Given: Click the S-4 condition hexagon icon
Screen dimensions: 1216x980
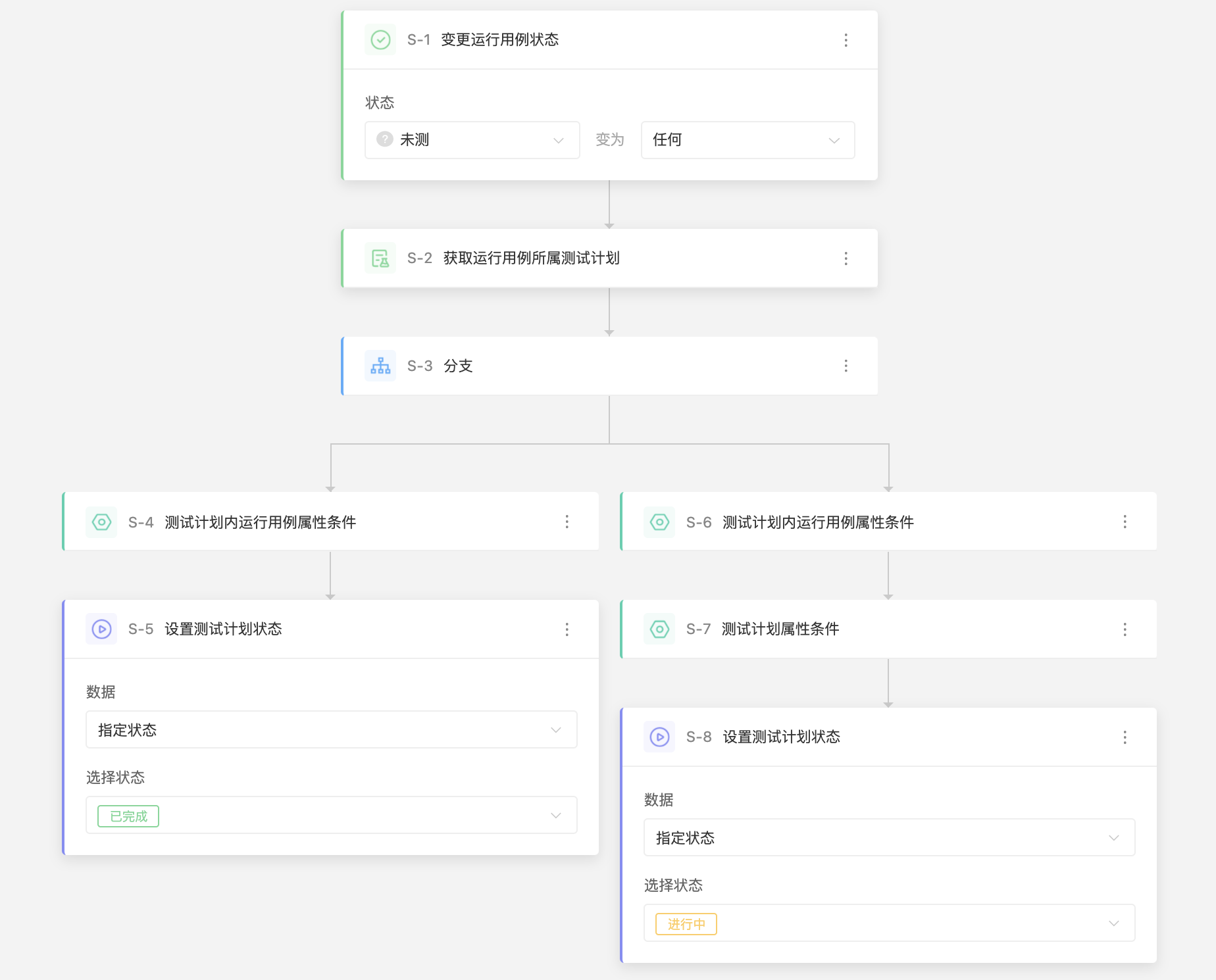Looking at the screenshot, I should [x=101, y=522].
